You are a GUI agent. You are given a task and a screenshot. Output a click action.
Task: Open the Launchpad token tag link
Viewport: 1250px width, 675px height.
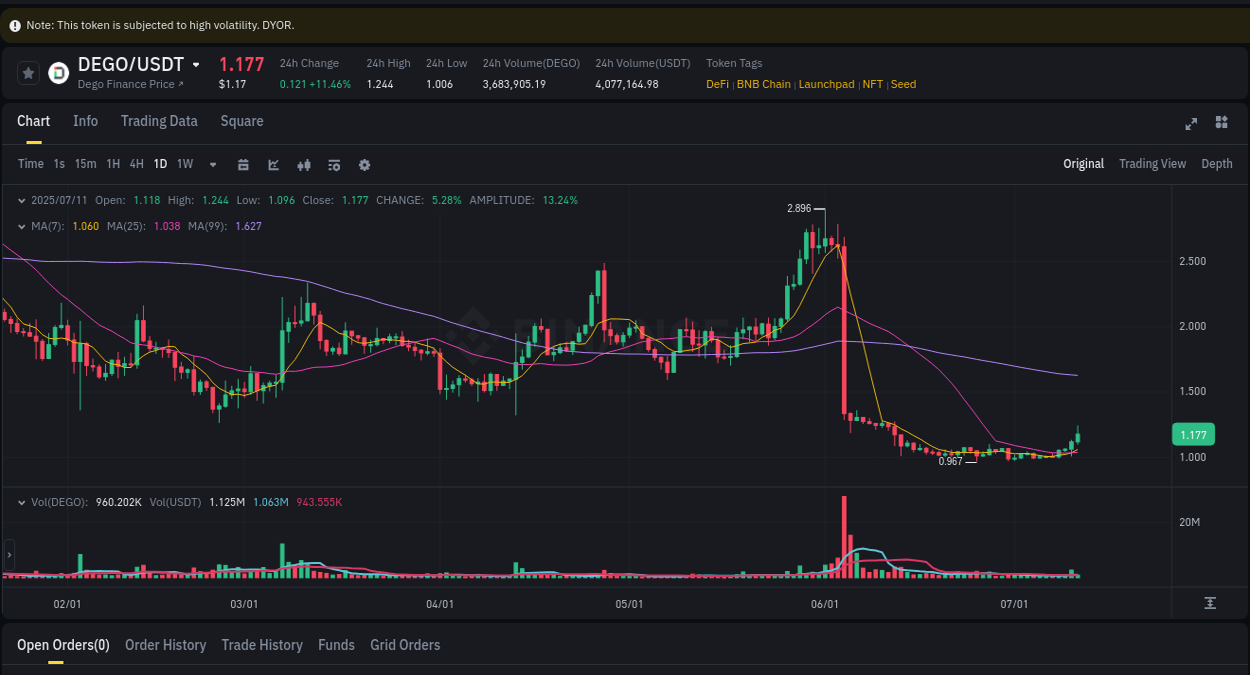(826, 84)
